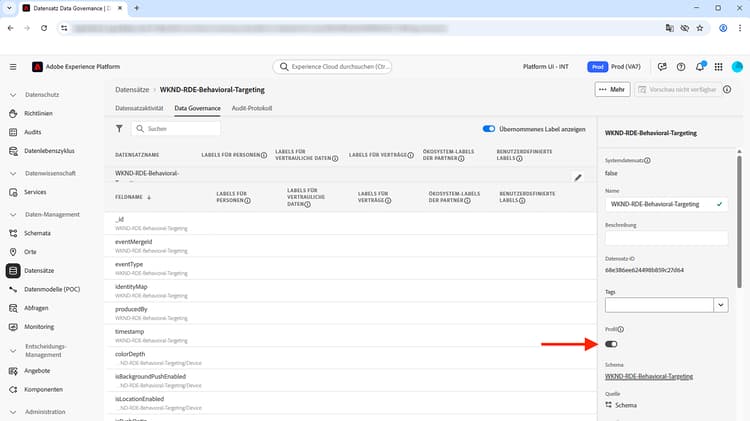Enable the Profil toggle
750x421 pixels.
click(611, 344)
